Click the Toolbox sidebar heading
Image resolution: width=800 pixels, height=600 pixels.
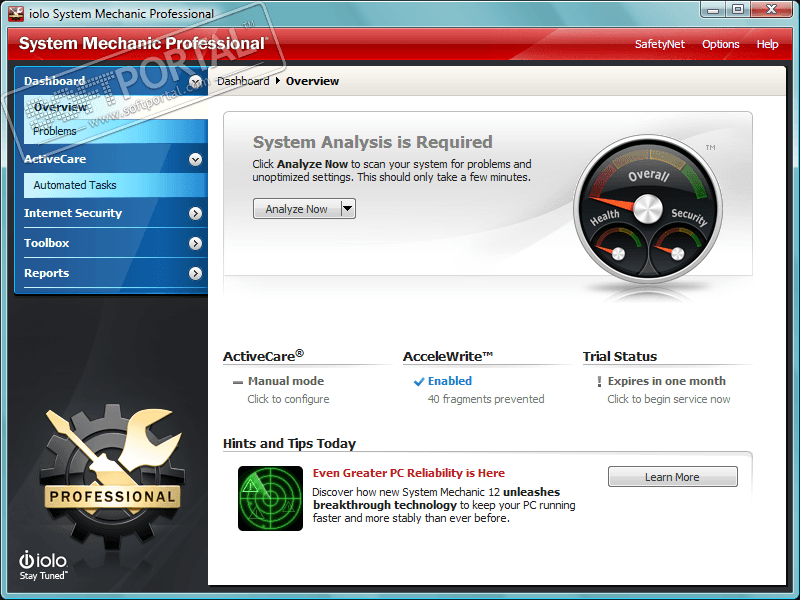(46, 243)
